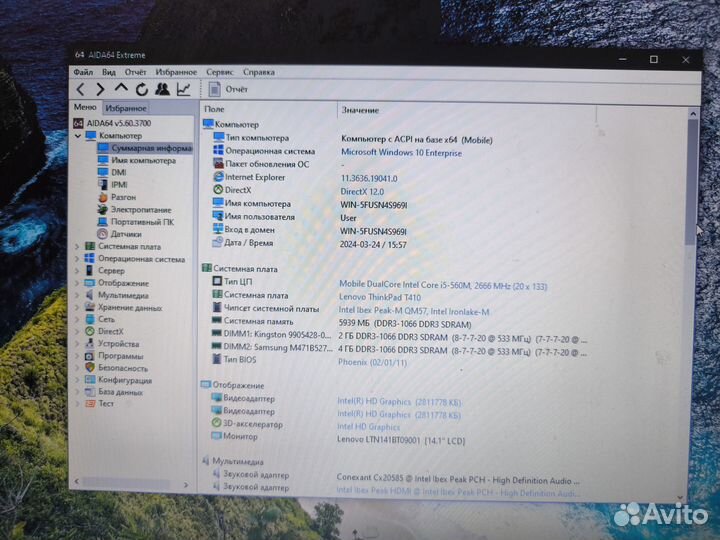Click the Дата / Время icon
Image resolution: width=720 pixels, height=540 pixels.
218,242
